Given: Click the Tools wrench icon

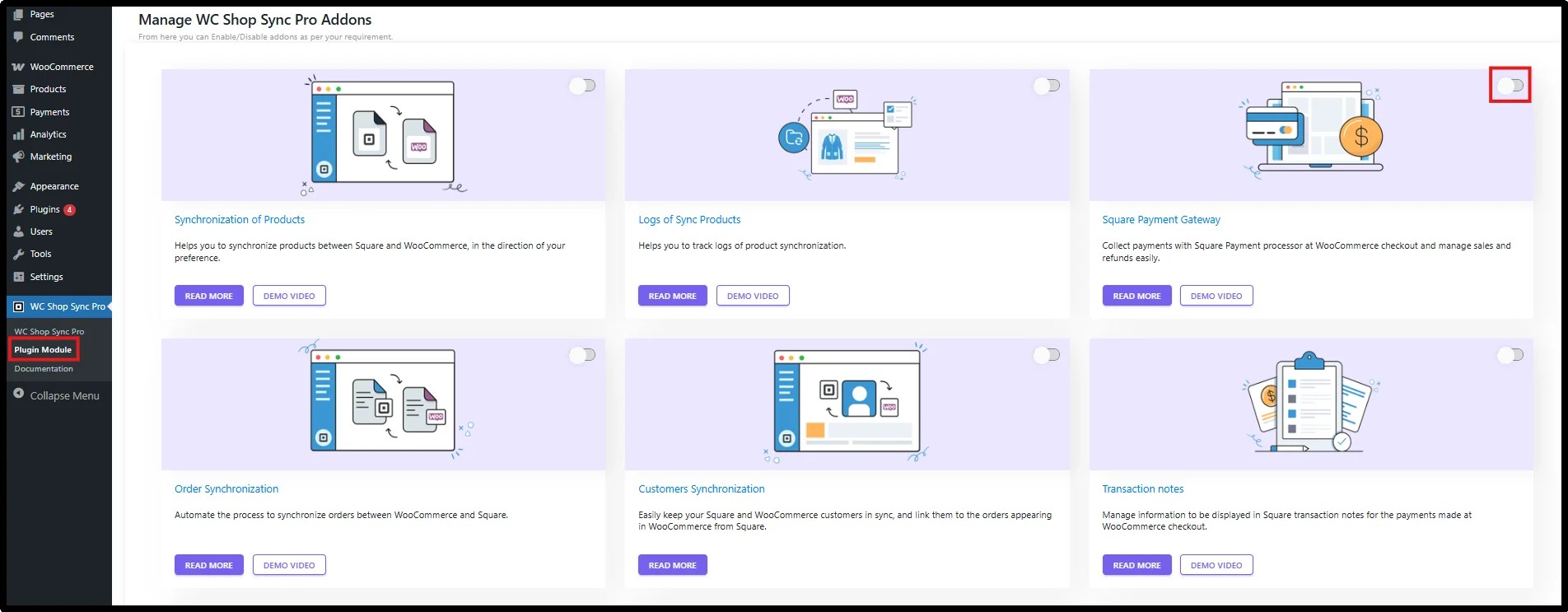Looking at the screenshot, I should pos(18,254).
